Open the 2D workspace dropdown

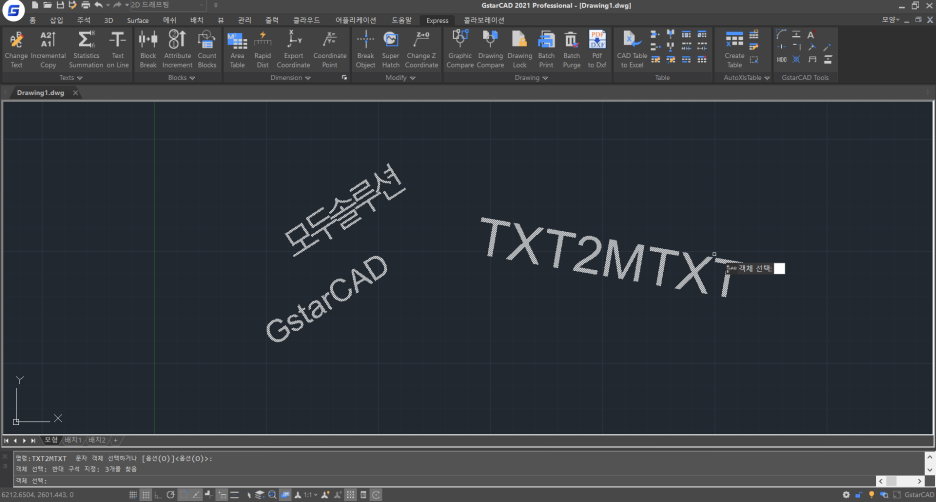click(x=168, y=5)
